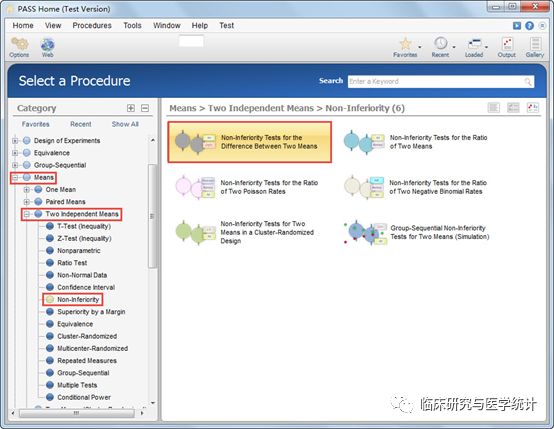This screenshot has width=554, height=429.
Task: Open Group-Sequential Non-Inferiority Tests (Simulation)
Action: point(416,232)
